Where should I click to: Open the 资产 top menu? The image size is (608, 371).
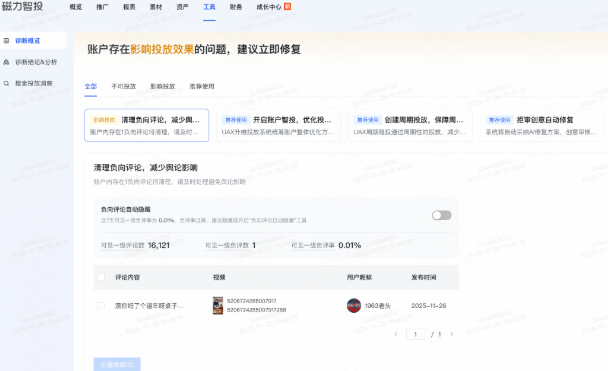pos(182,7)
